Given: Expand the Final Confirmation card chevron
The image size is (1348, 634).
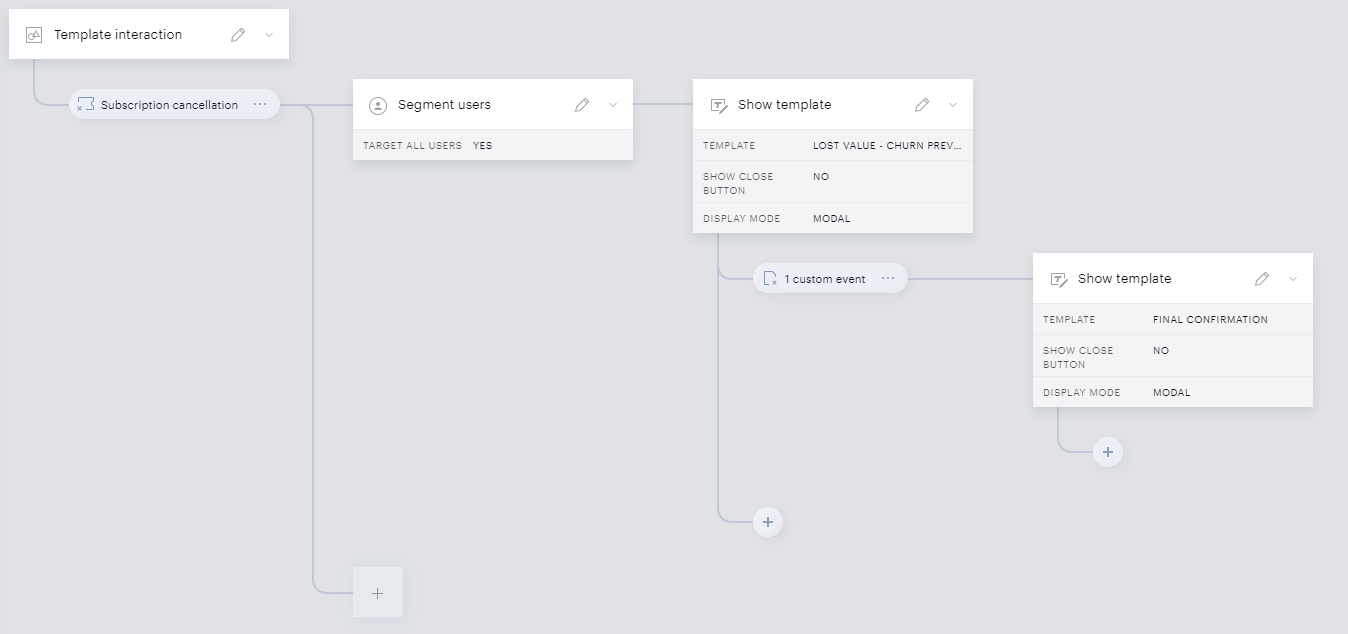Looking at the screenshot, I should point(1293,279).
